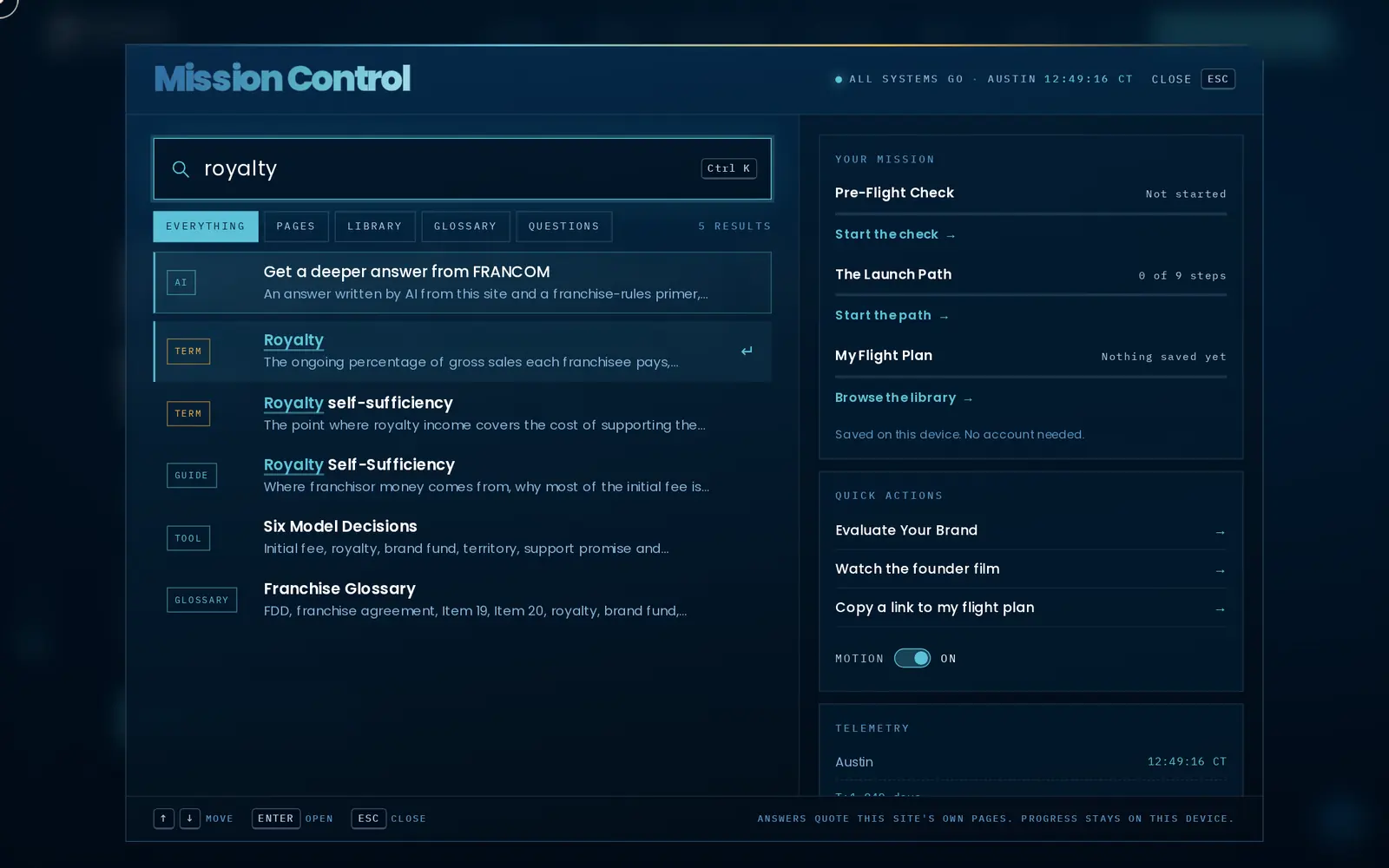Click the ESC key badge beside CLOSE
Screen dimensions: 1389x868
point(1218,79)
